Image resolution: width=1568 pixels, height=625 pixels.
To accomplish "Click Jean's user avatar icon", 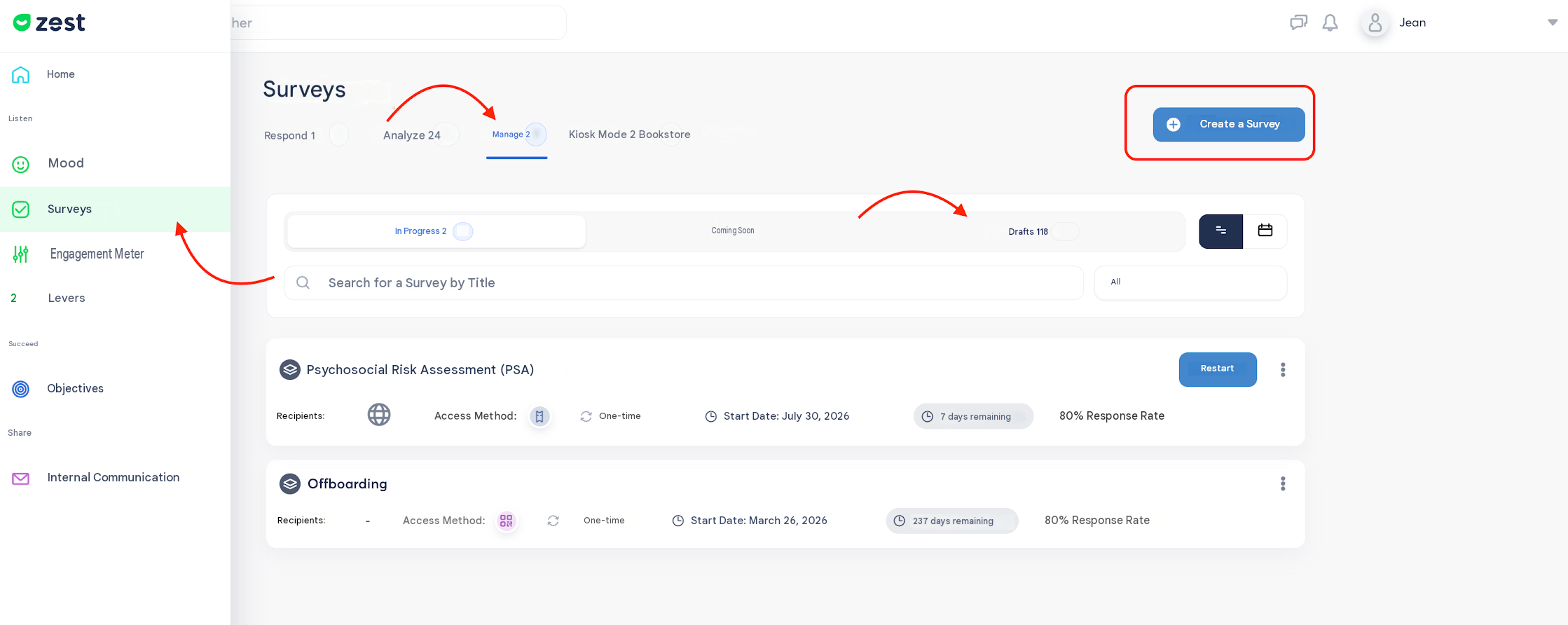I will coord(1375,23).
